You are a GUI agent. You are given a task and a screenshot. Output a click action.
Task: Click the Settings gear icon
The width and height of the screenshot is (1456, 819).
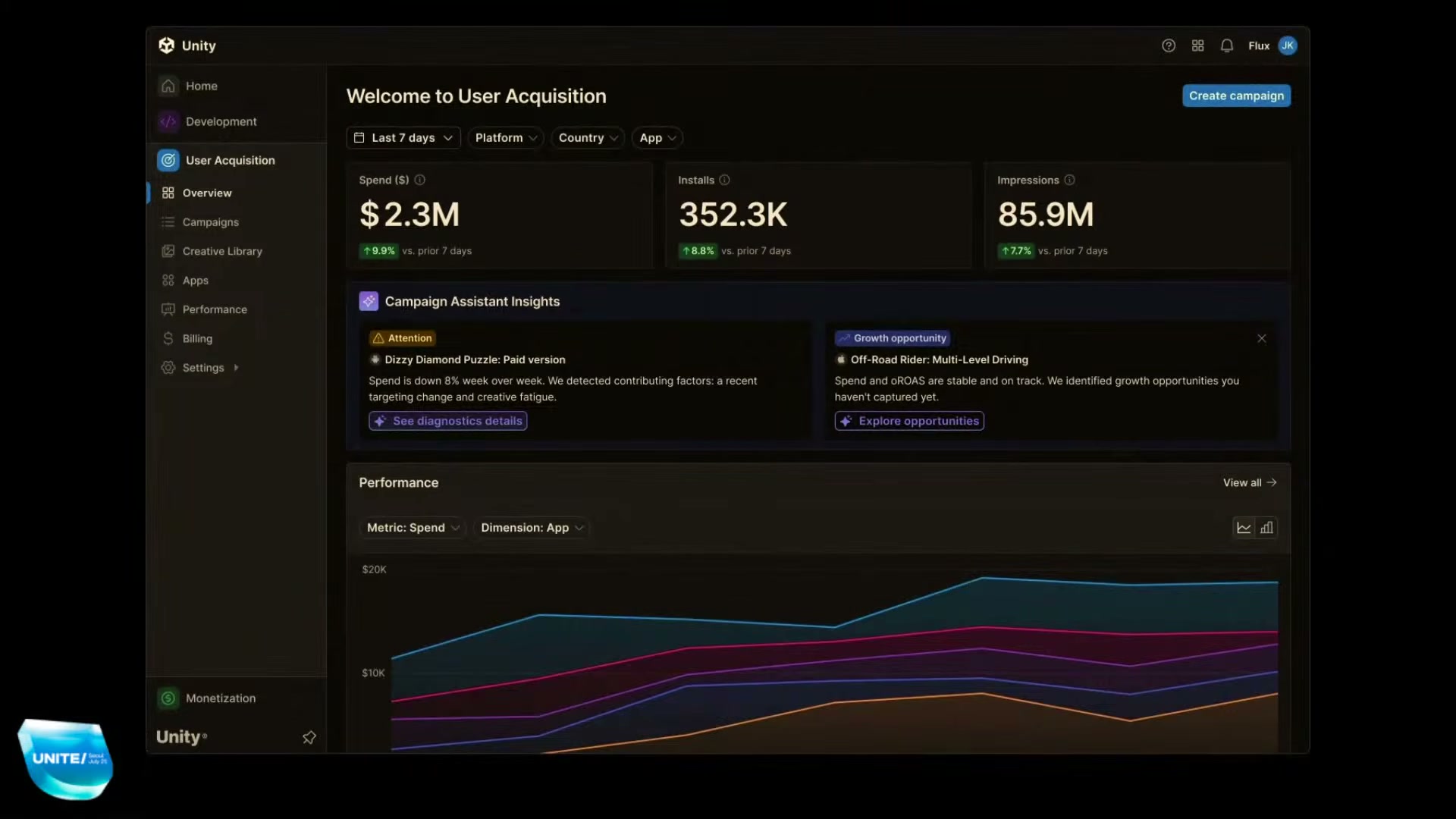pos(168,368)
